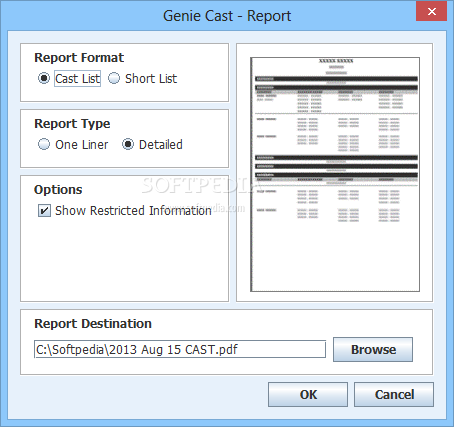Click the Report Format heading
Image resolution: width=454 pixels, height=427 pixels.
click(x=79, y=58)
